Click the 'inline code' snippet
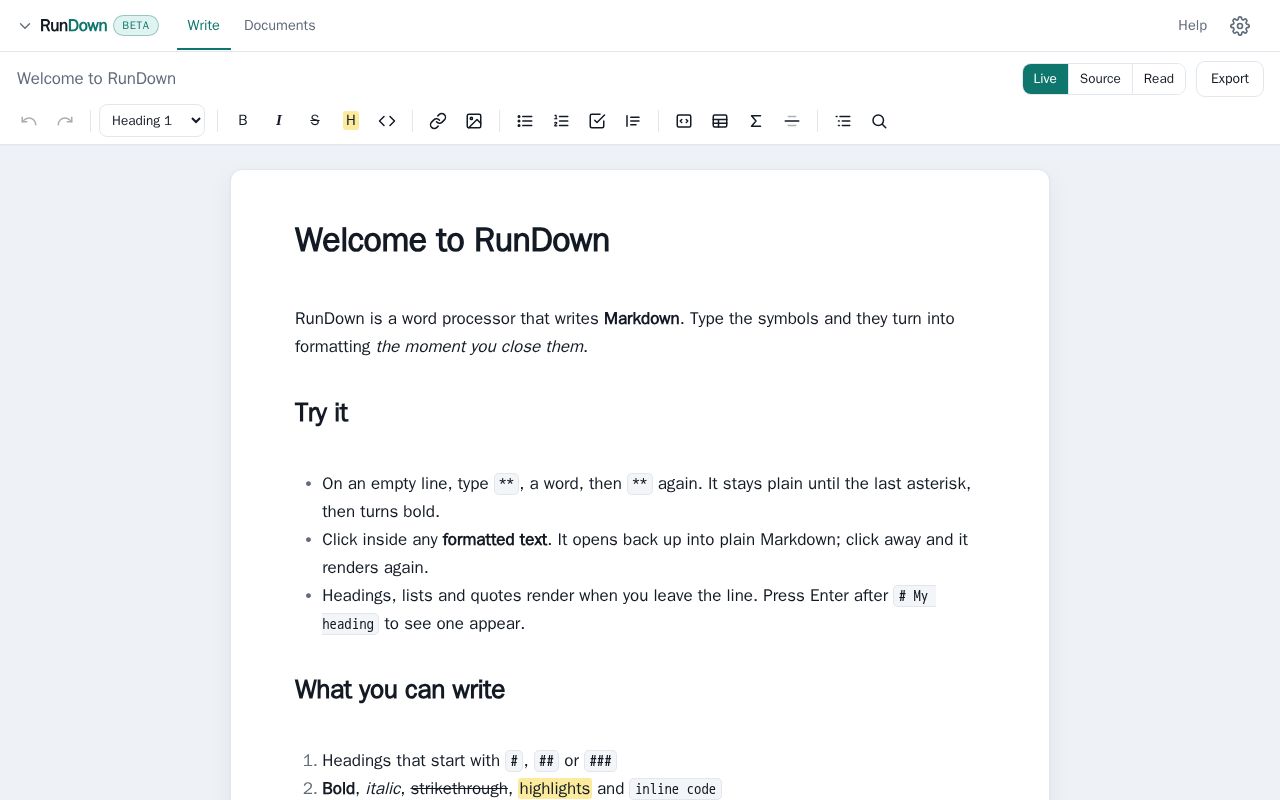The image size is (1280, 800). point(675,789)
